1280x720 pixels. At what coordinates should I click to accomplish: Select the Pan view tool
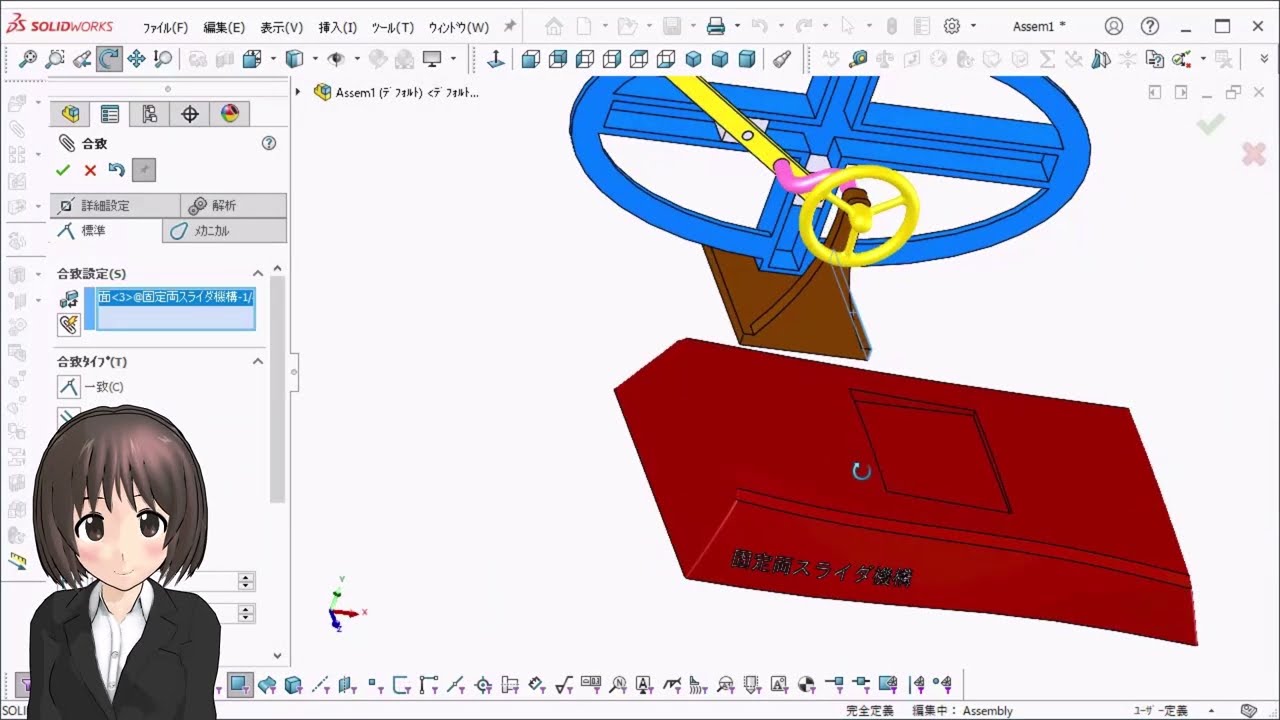pyautogui.click(x=136, y=60)
